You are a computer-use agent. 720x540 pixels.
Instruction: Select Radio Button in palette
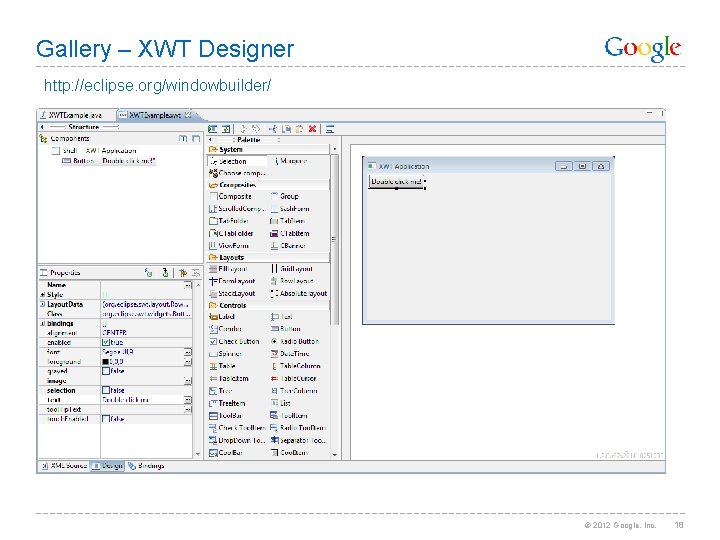tap(295, 341)
